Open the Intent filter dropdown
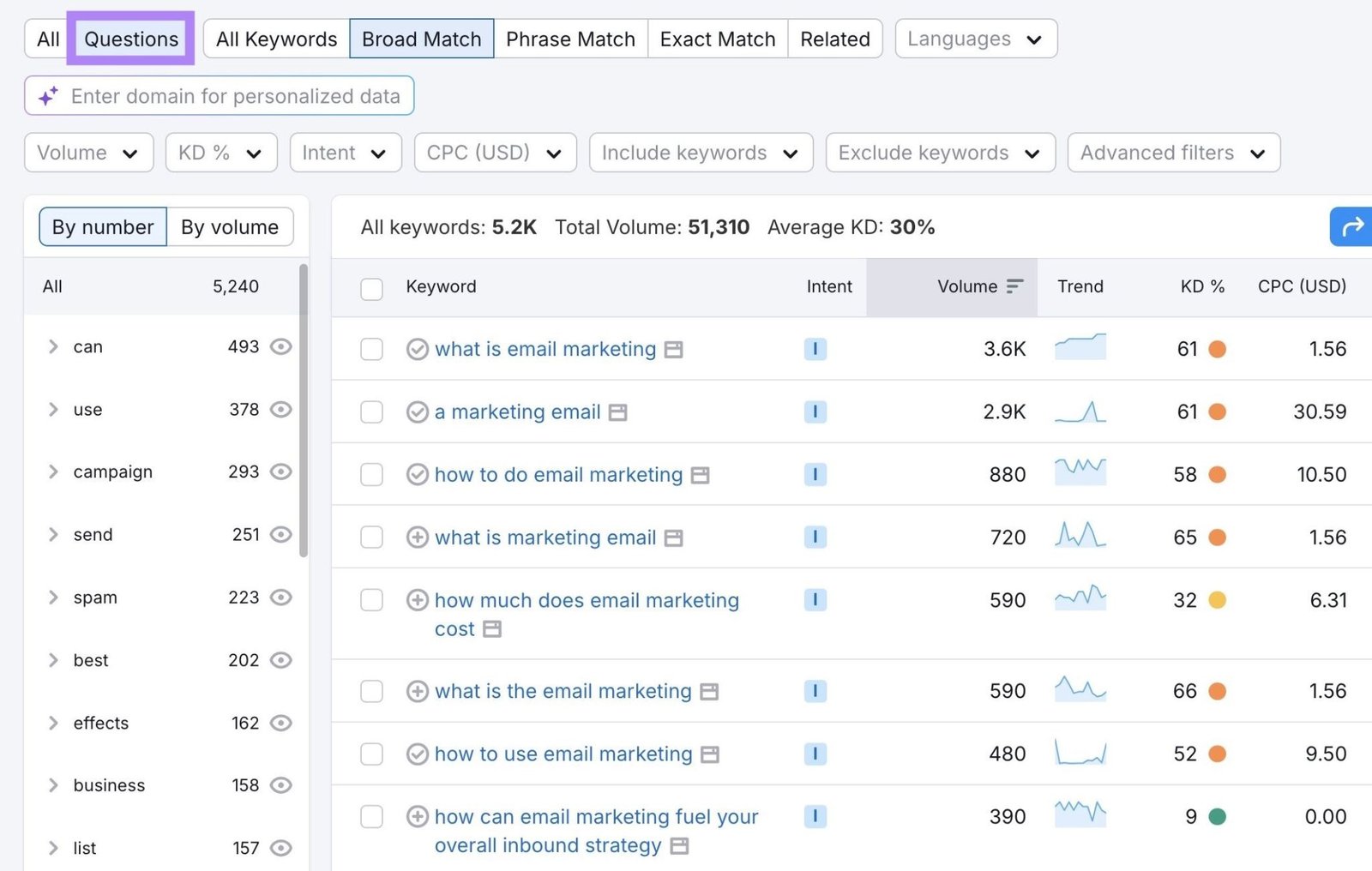 coord(346,153)
